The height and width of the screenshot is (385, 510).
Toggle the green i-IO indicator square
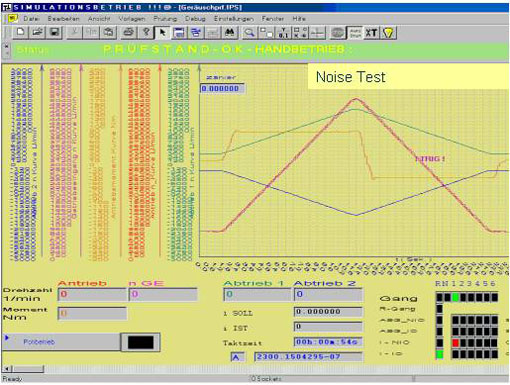pos(440,354)
